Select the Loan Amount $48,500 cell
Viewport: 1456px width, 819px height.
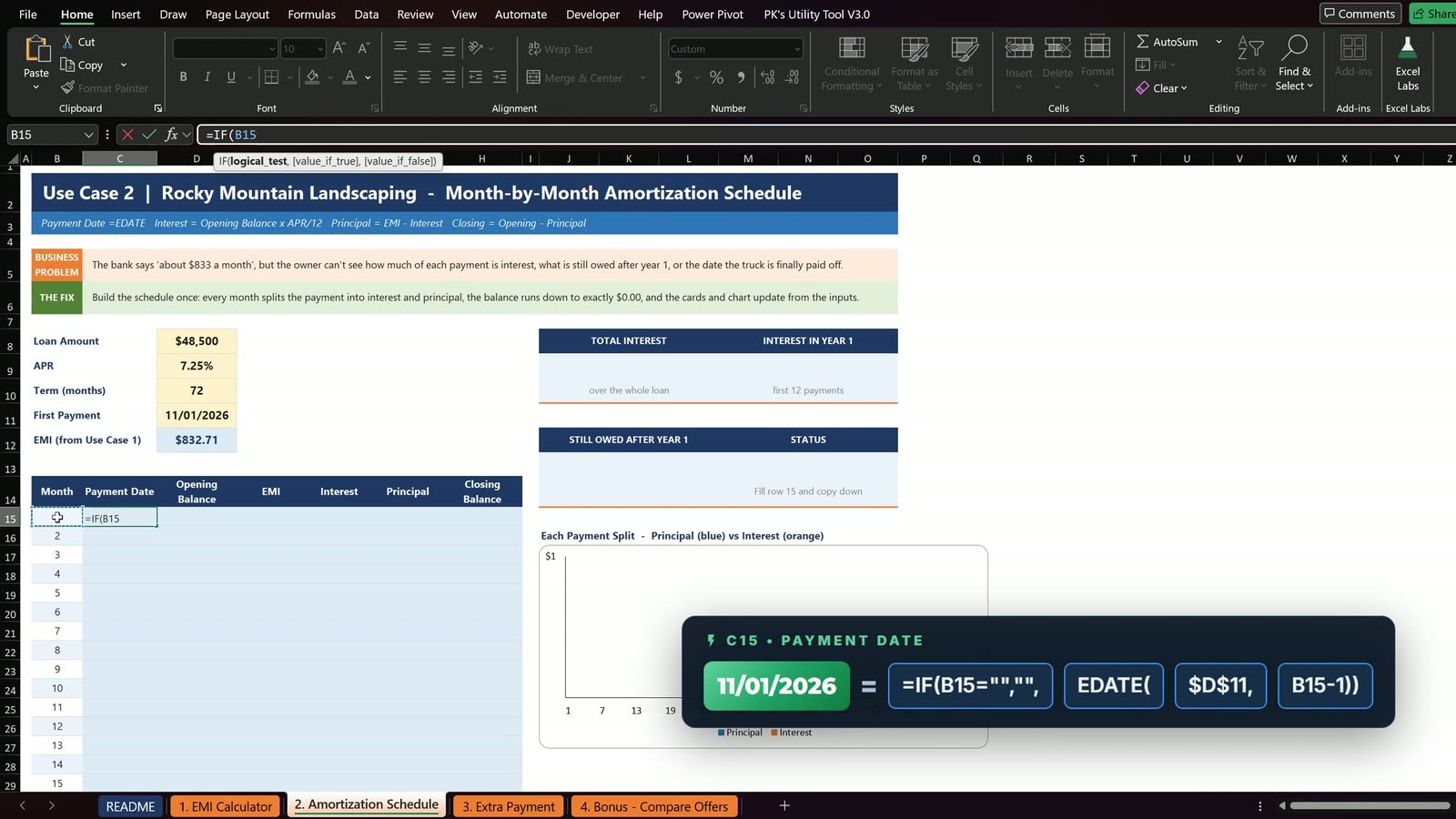(197, 341)
